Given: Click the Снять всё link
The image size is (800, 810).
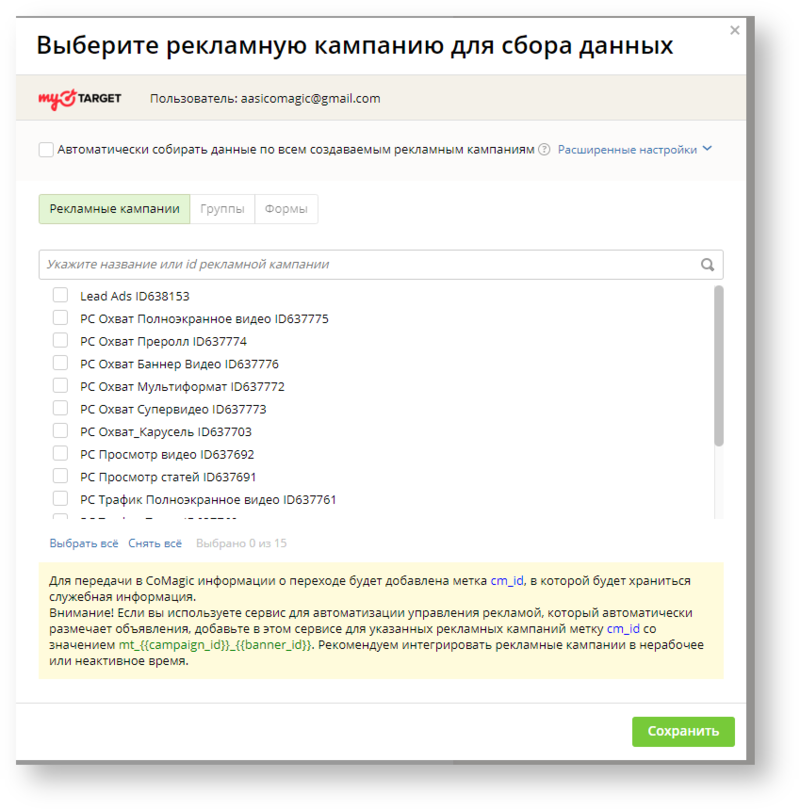Looking at the screenshot, I should (x=155, y=544).
